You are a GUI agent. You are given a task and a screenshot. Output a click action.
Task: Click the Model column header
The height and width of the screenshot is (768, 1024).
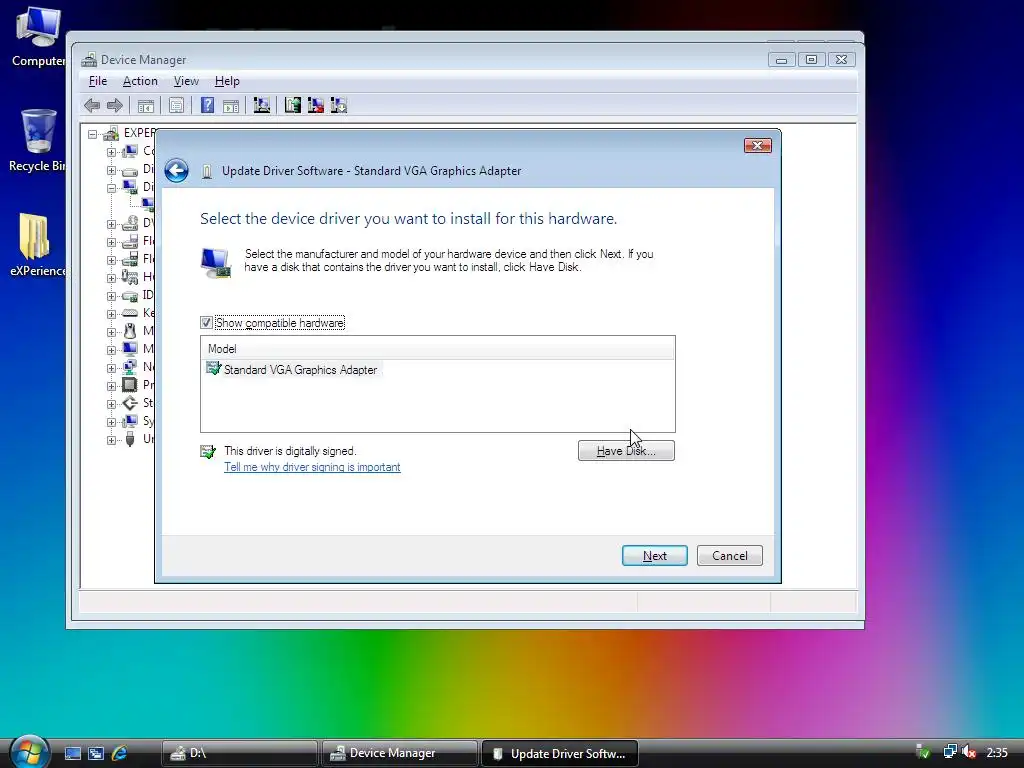point(438,349)
